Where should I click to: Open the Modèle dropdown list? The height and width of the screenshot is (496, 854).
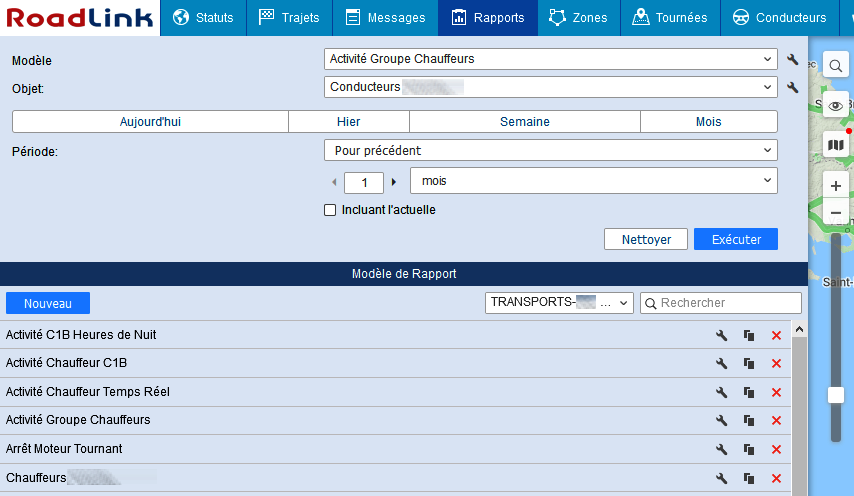click(x=550, y=59)
